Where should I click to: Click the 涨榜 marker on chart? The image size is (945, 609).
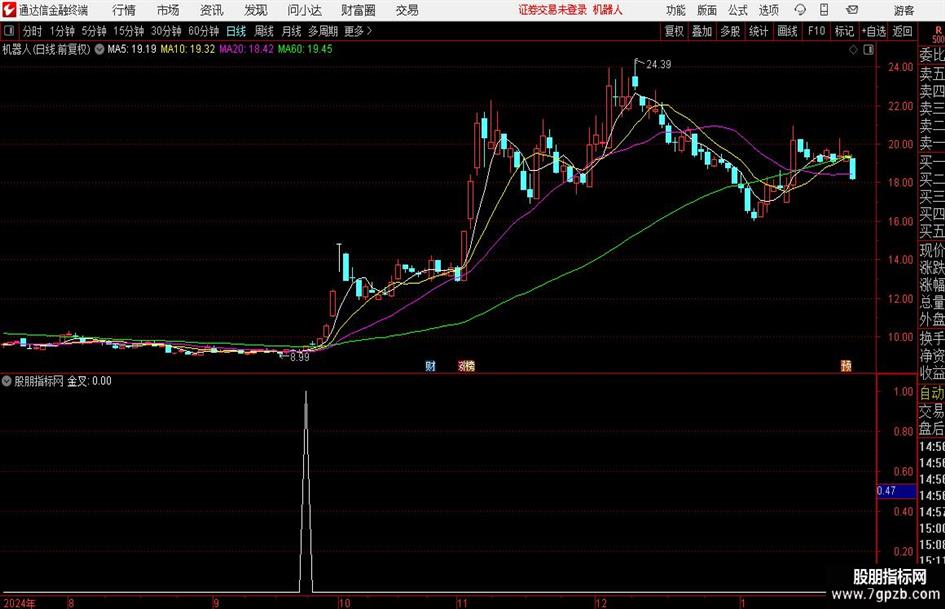point(466,366)
